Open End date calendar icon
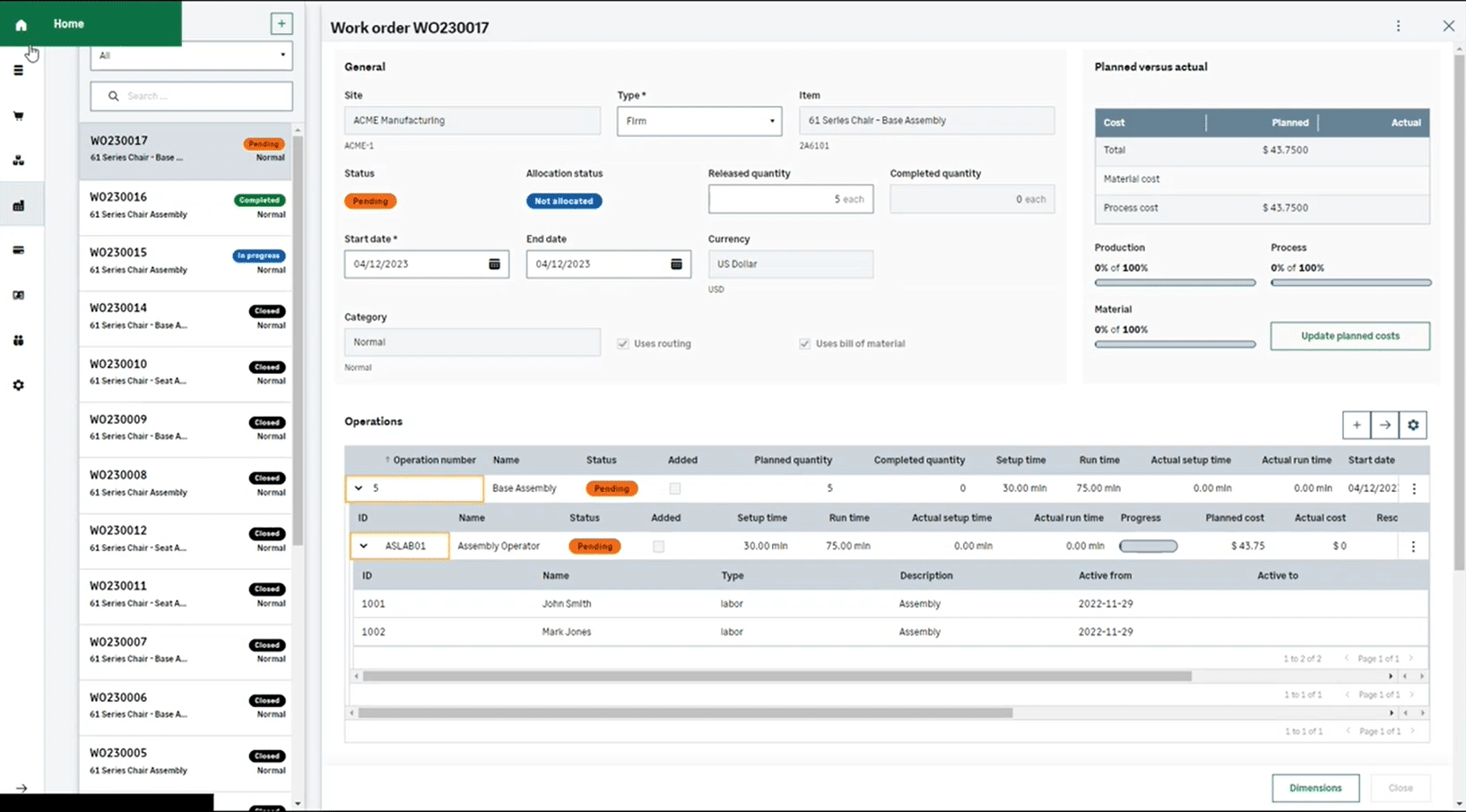 676,263
